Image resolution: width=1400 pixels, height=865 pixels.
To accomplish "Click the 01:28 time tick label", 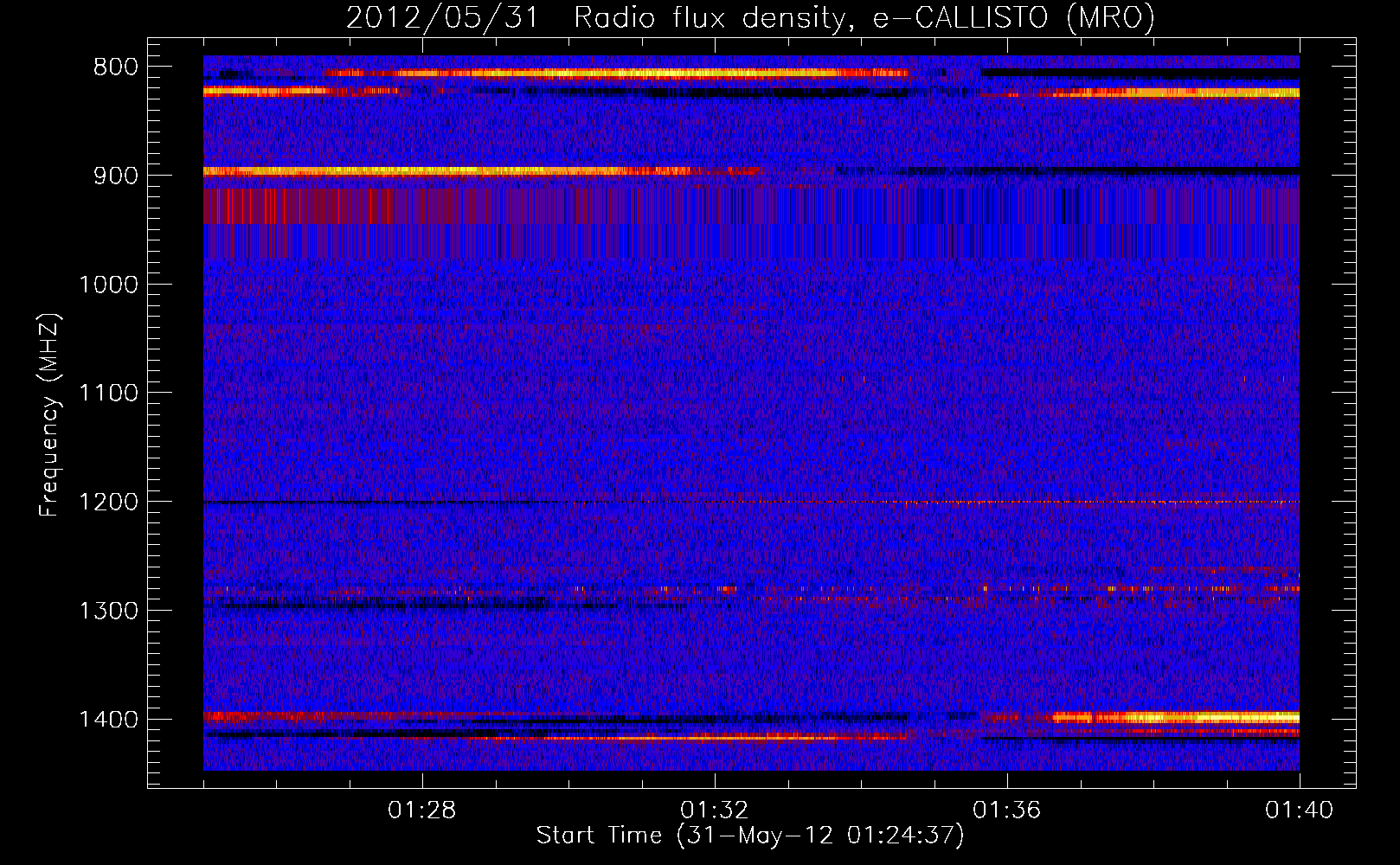I will tap(422, 811).
